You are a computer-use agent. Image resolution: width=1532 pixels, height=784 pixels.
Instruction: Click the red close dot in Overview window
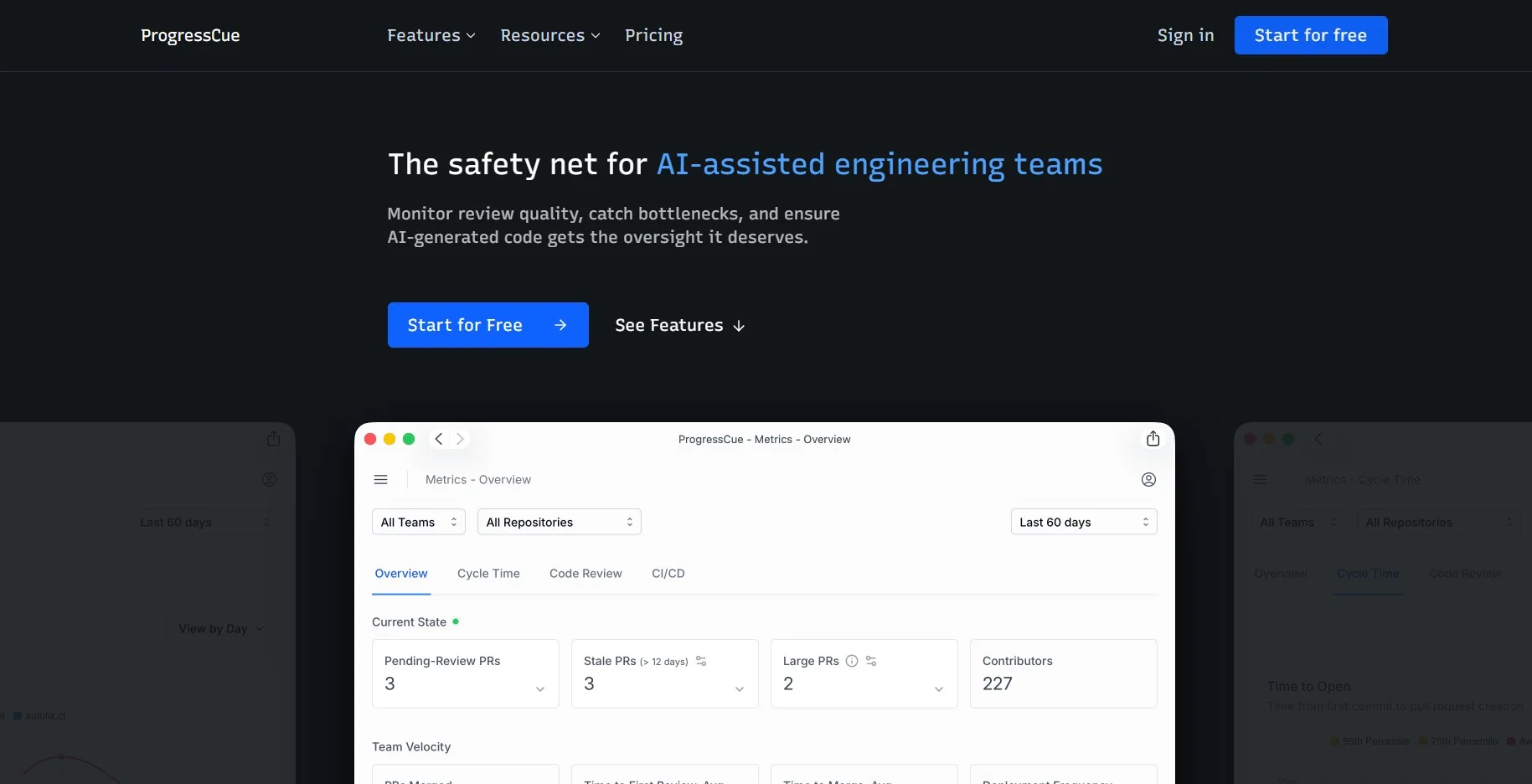(370, 439)
